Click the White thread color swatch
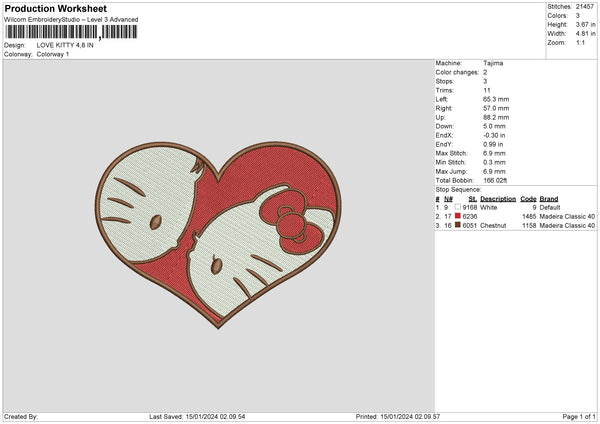The width and height of the screenshot is (600, 424). coord(459,207)
